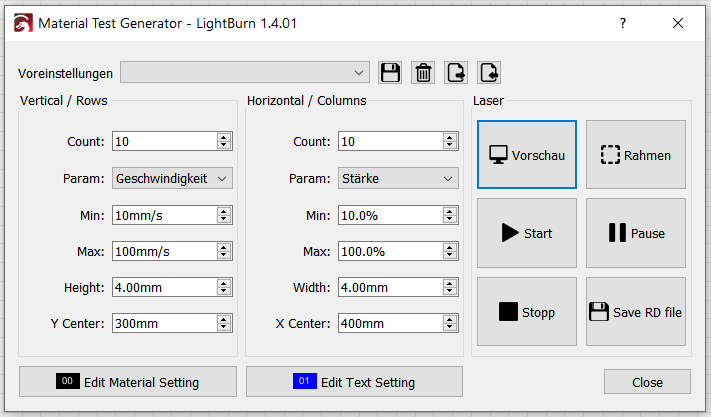711x417 pixels.
Task: Pause the laser job
Action: tap(636, 233)
